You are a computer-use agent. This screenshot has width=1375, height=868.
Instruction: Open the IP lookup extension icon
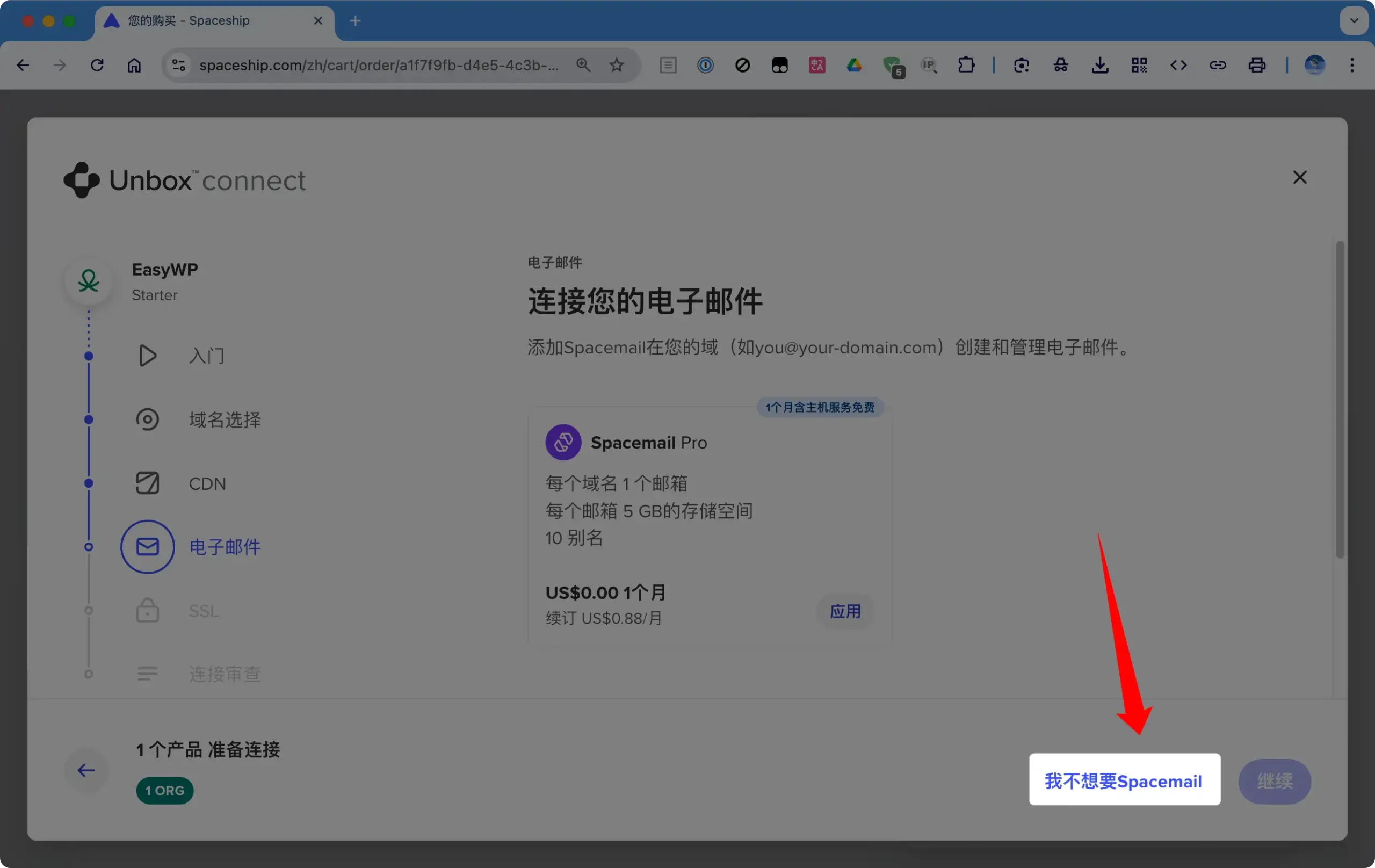point(929,65)
